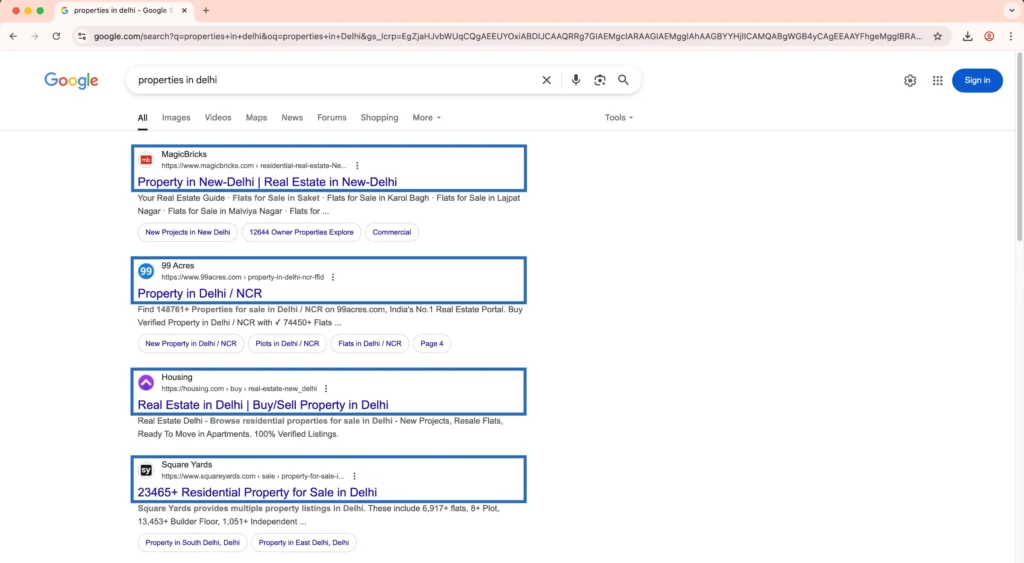Click the magicbricks.com URL breadcrumb text
The image size is (1024, 563).
254,166
